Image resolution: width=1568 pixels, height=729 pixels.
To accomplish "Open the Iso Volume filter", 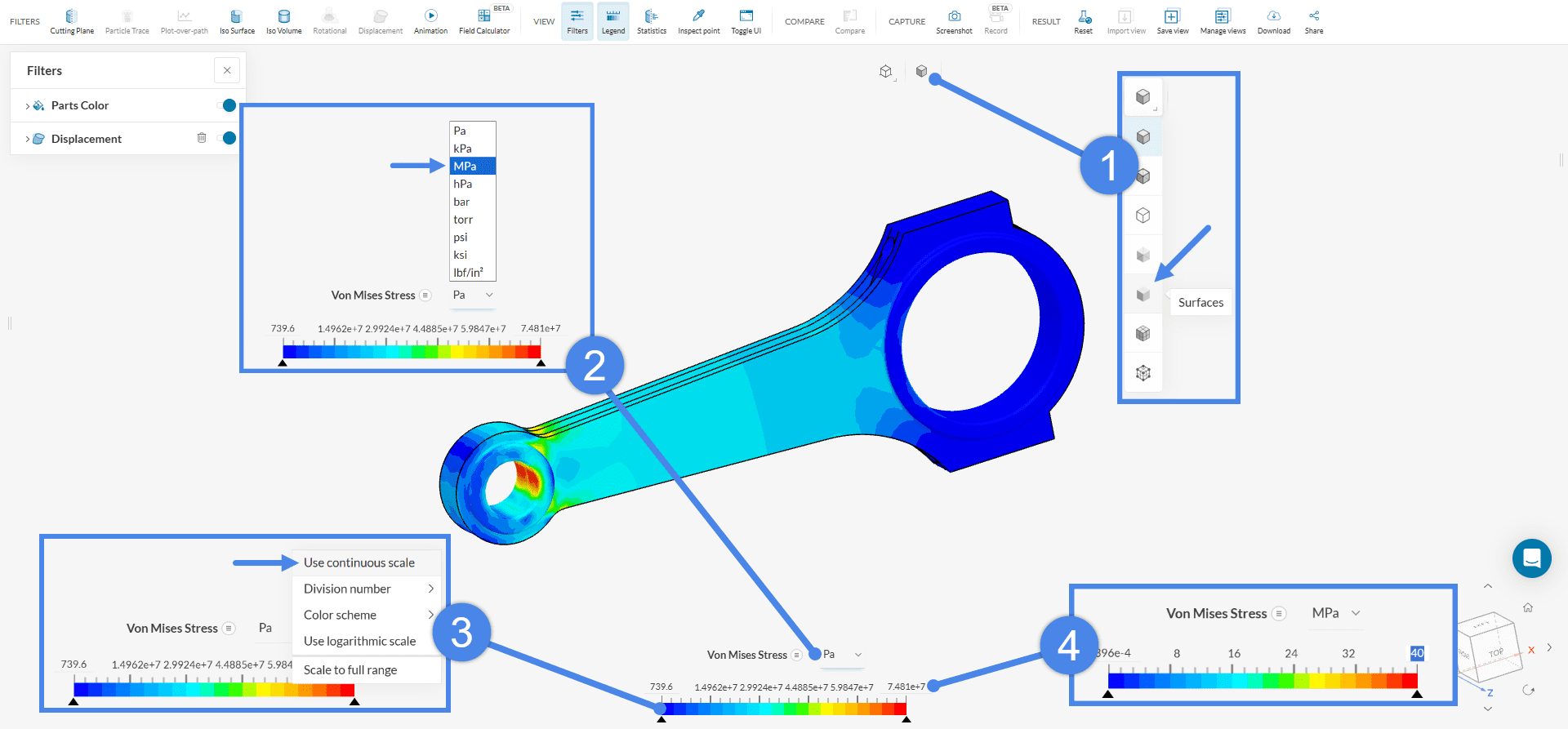I will pos(283,22).
